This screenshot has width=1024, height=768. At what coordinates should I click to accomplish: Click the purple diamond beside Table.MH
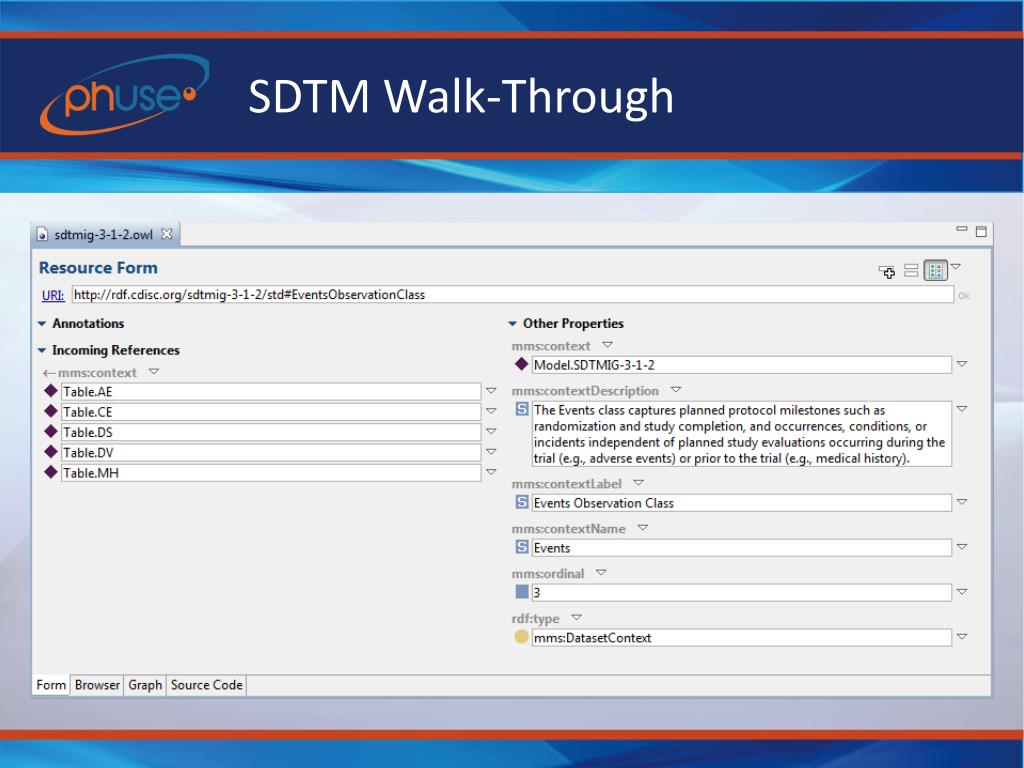tap(51, 472)
